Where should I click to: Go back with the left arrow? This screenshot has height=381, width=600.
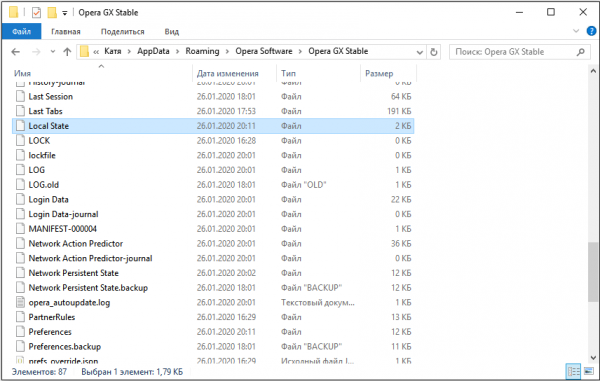tap(16, 52)
